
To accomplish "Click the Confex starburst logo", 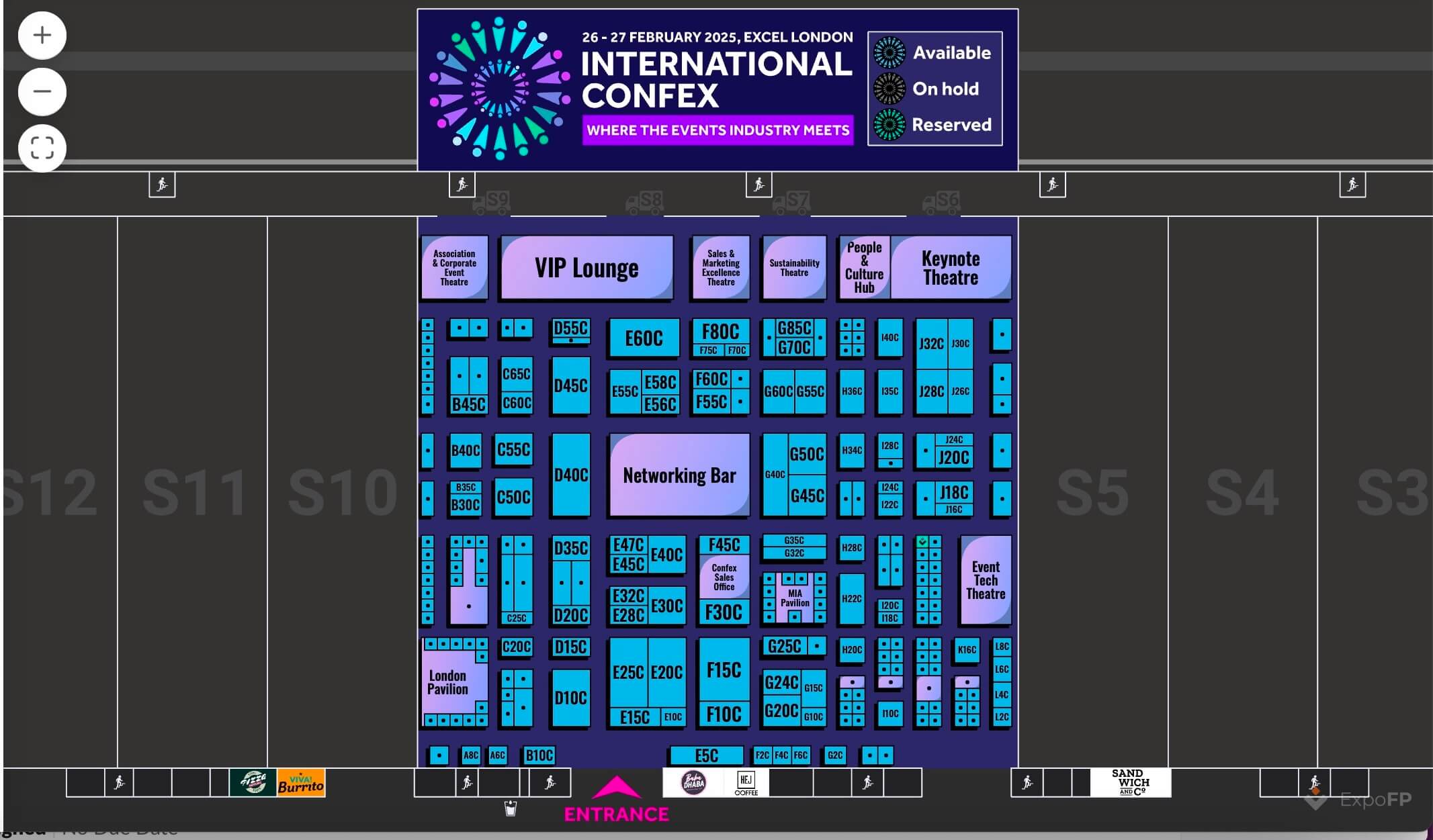I will tap(500, 89).
